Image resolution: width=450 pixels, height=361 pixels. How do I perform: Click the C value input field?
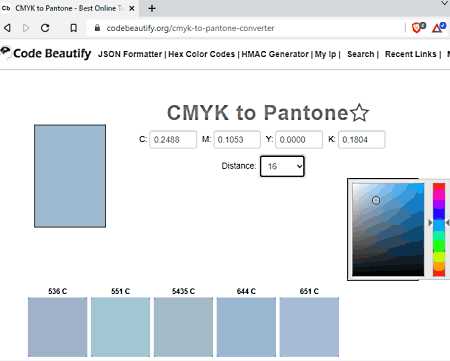click(x=173, y=139)
